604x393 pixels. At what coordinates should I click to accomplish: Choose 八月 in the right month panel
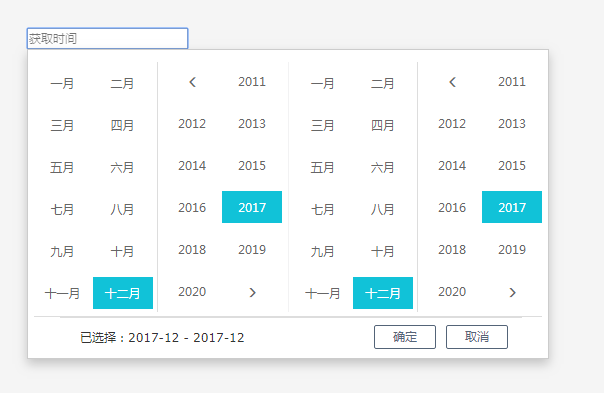click(x=383, y=209)
